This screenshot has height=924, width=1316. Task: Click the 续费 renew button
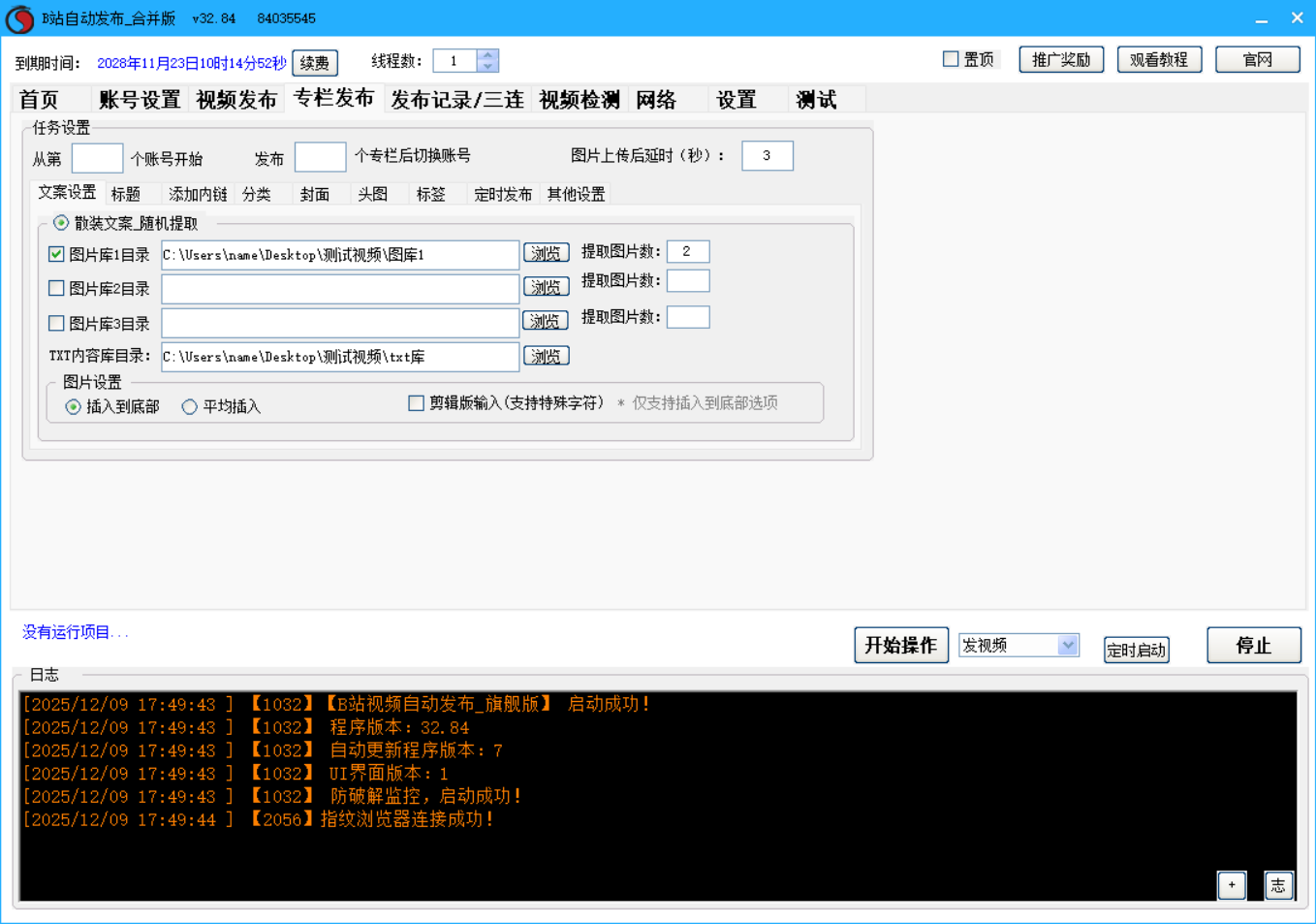pyautogui.click(x=314, y=63)
